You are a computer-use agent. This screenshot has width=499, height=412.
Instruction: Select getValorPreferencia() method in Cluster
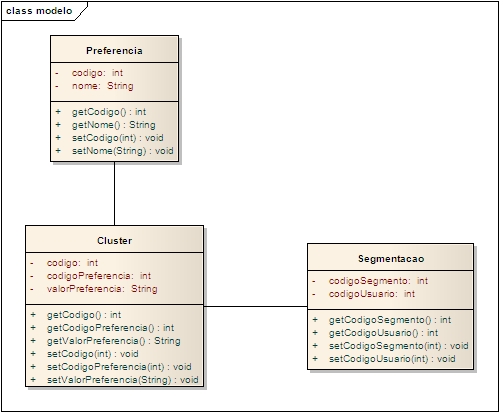pyautogui.click(x=113, y=341)
